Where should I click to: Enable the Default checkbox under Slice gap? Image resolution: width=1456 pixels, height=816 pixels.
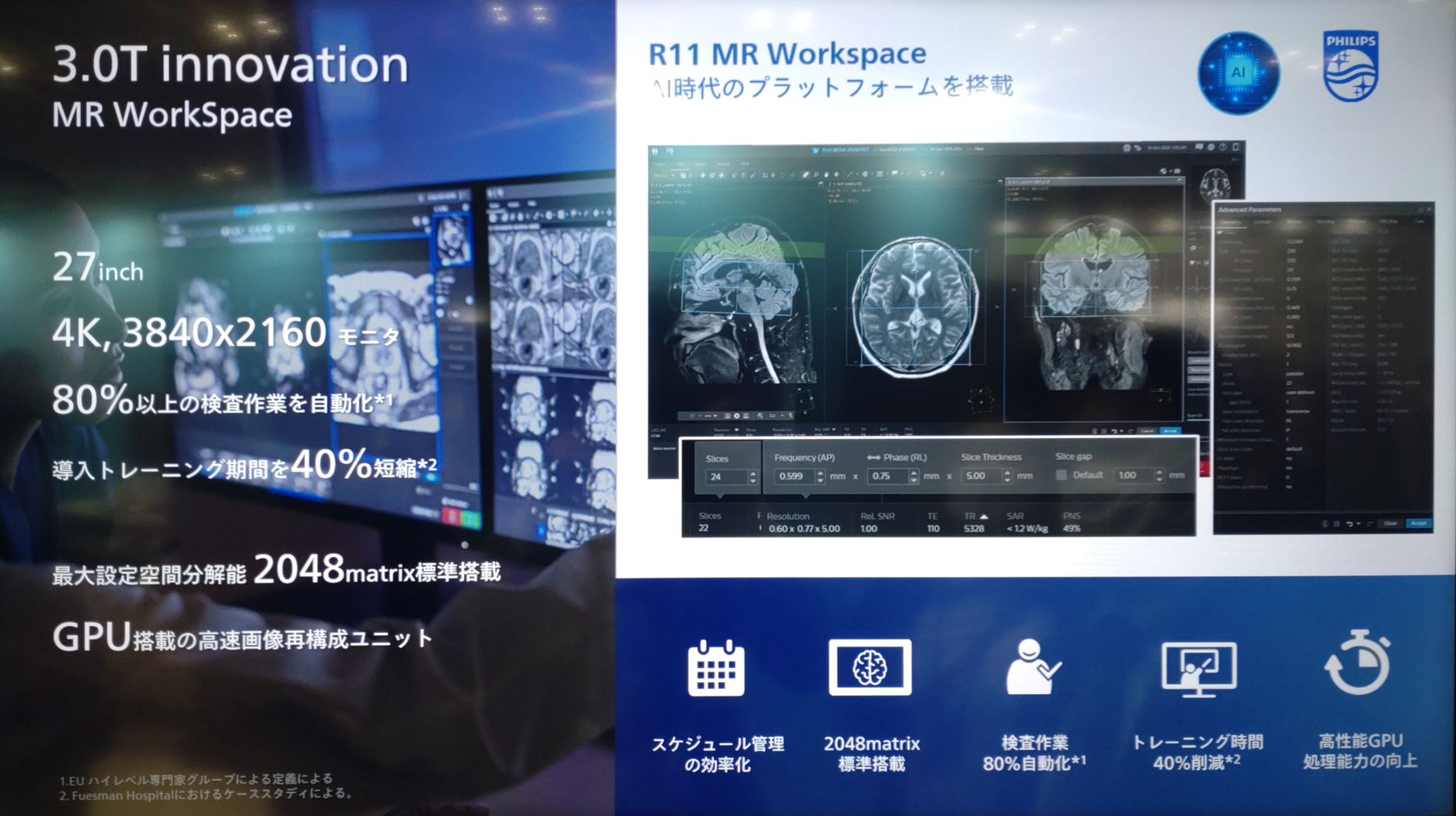1062,475
